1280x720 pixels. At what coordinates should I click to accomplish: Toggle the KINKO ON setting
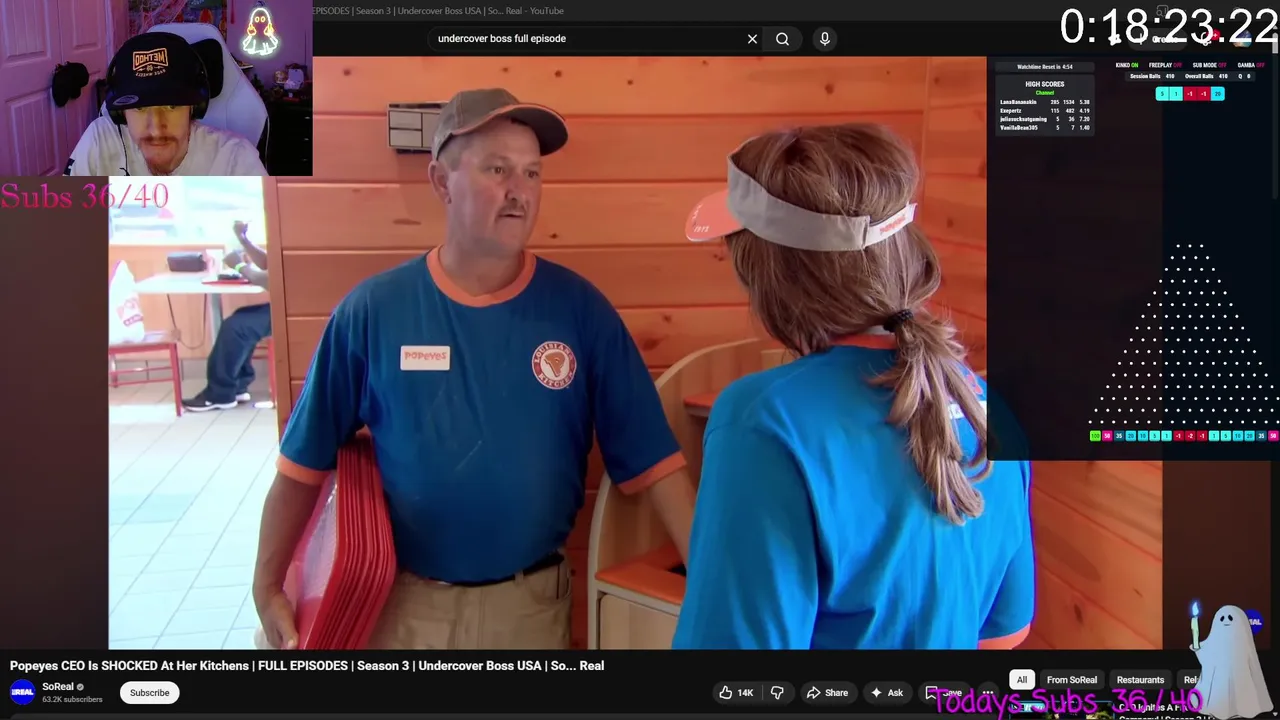coord(1127,65)
